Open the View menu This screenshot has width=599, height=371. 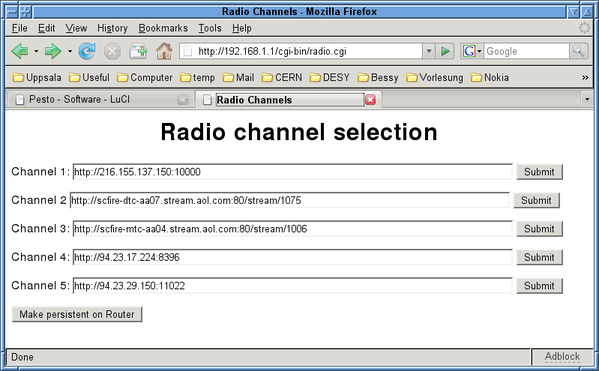76,28
